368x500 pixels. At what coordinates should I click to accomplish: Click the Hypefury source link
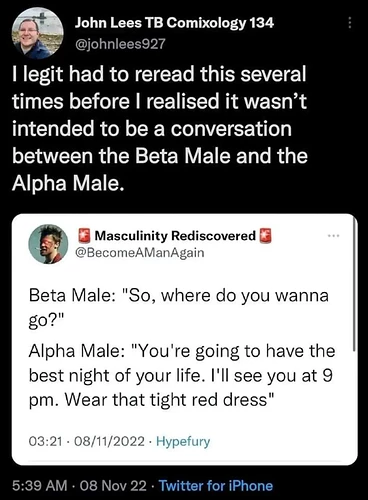pyautogui.click(x=183, y=441)
